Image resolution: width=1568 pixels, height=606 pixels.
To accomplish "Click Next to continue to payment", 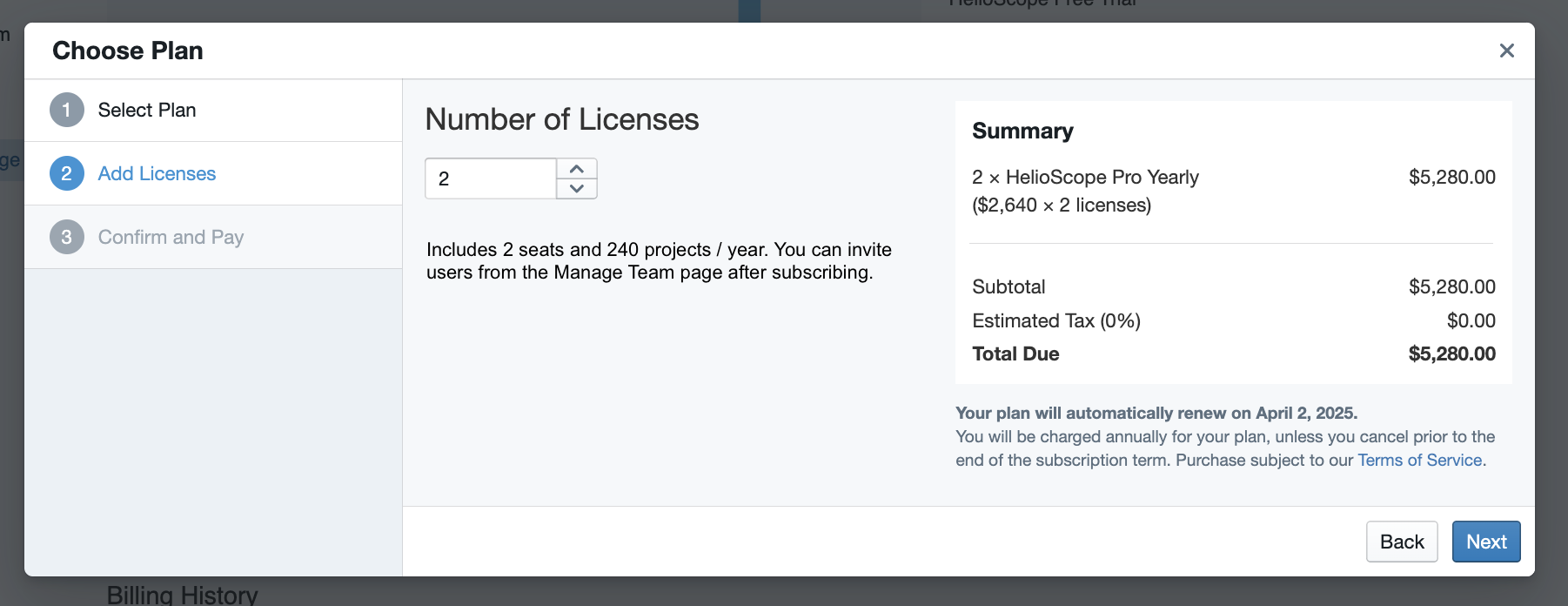I will [1486, 542].
